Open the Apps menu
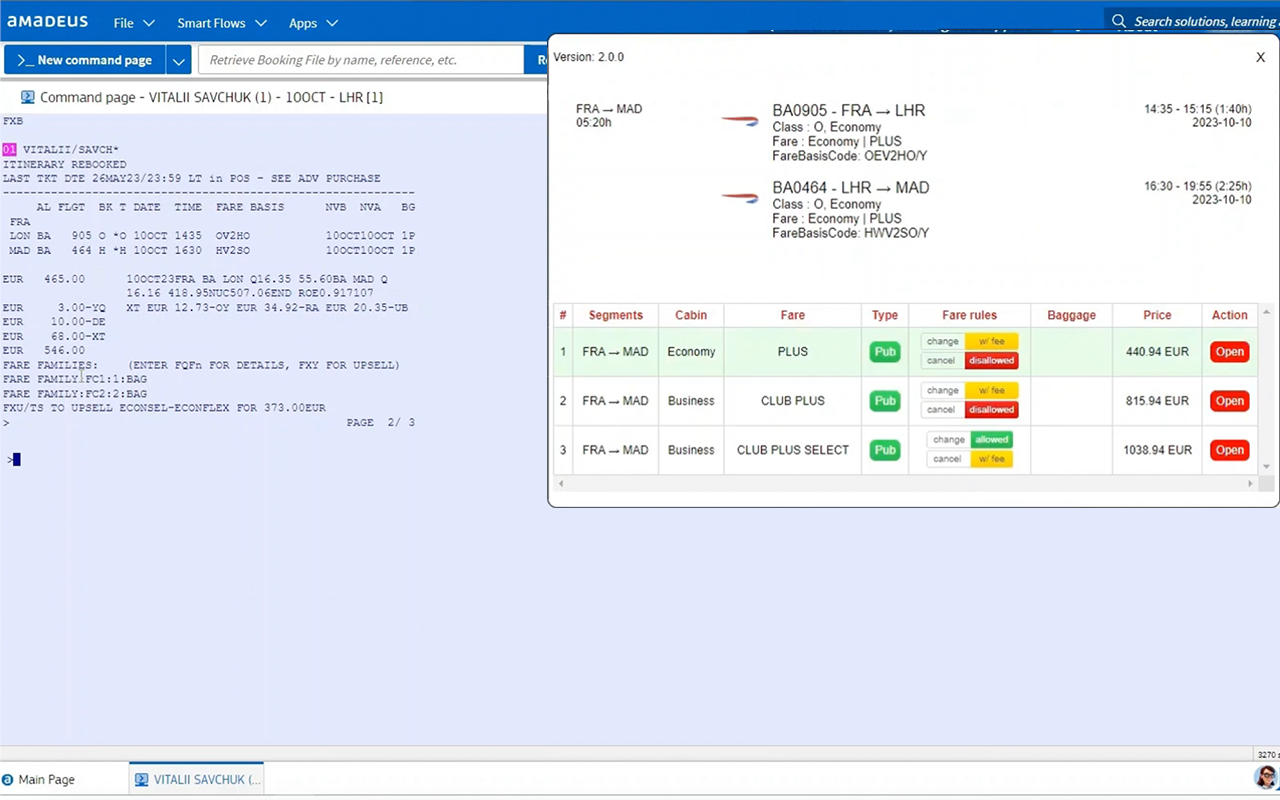The height and width of the screenshot is (800, 1280). (313, 23)
